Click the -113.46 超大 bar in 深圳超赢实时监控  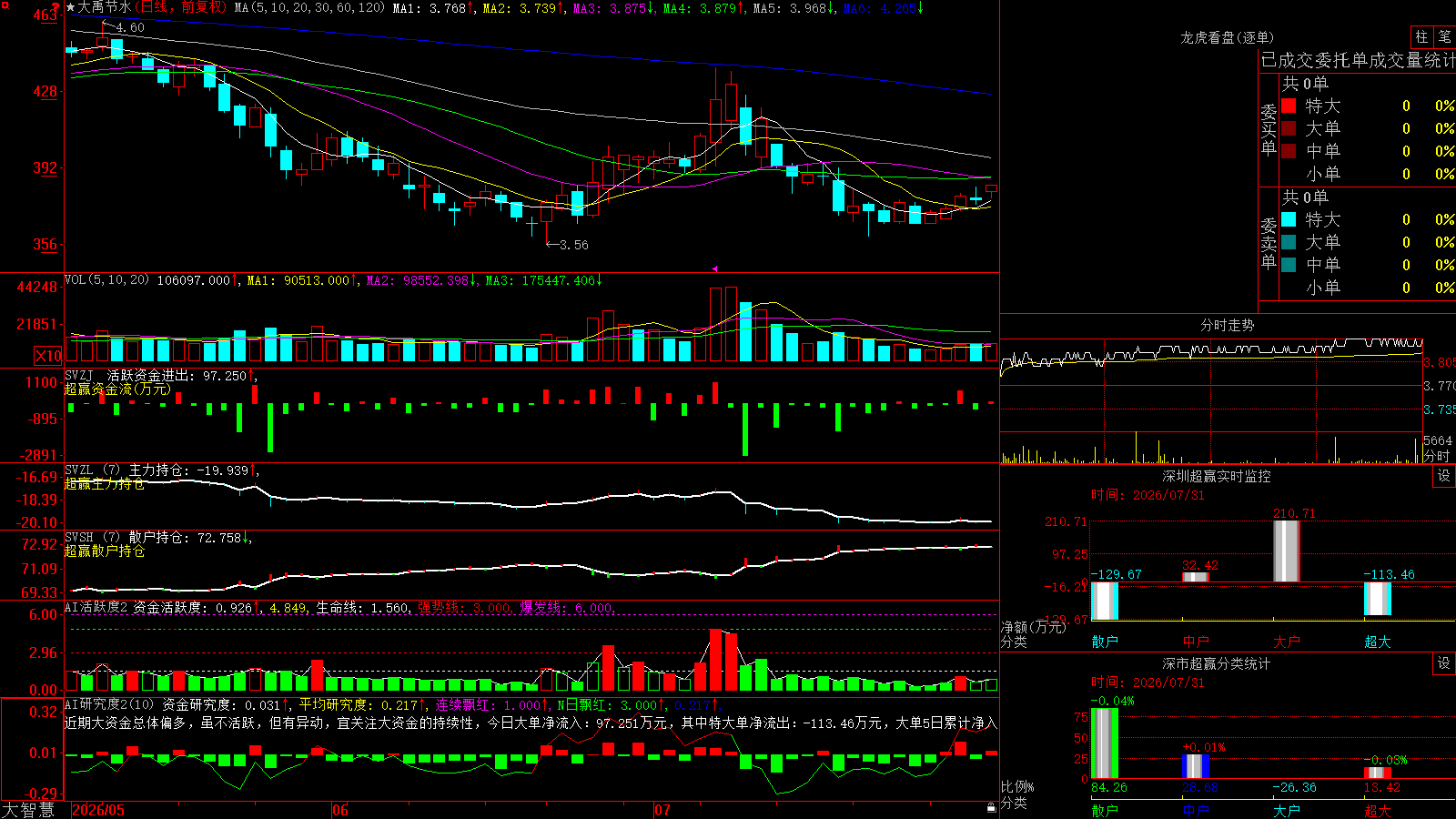(1378, 599)
